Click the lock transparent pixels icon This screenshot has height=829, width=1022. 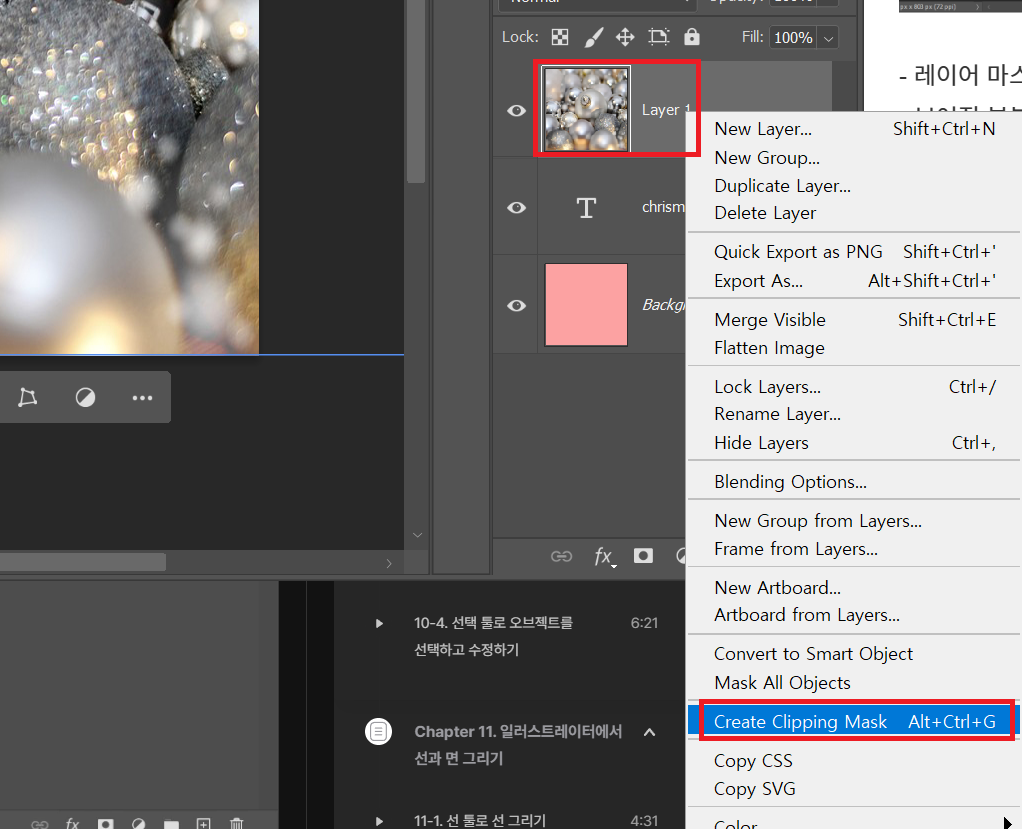click(x=560, y=37)
